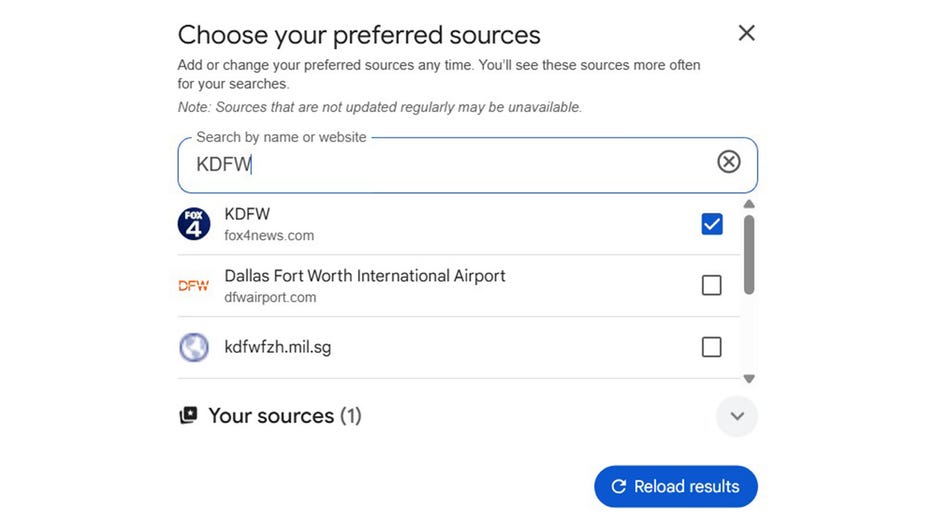The height and width of the screenshot is (524, 932).
Task: Check the kdfwfzh.mil.sg source checkbox
Action: point(711,347)
